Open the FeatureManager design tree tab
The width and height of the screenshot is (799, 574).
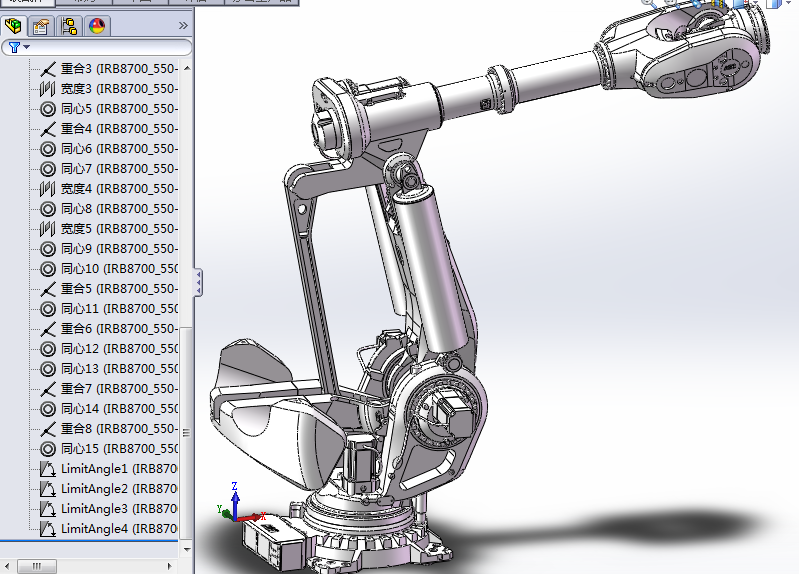(x=13, y=26)
